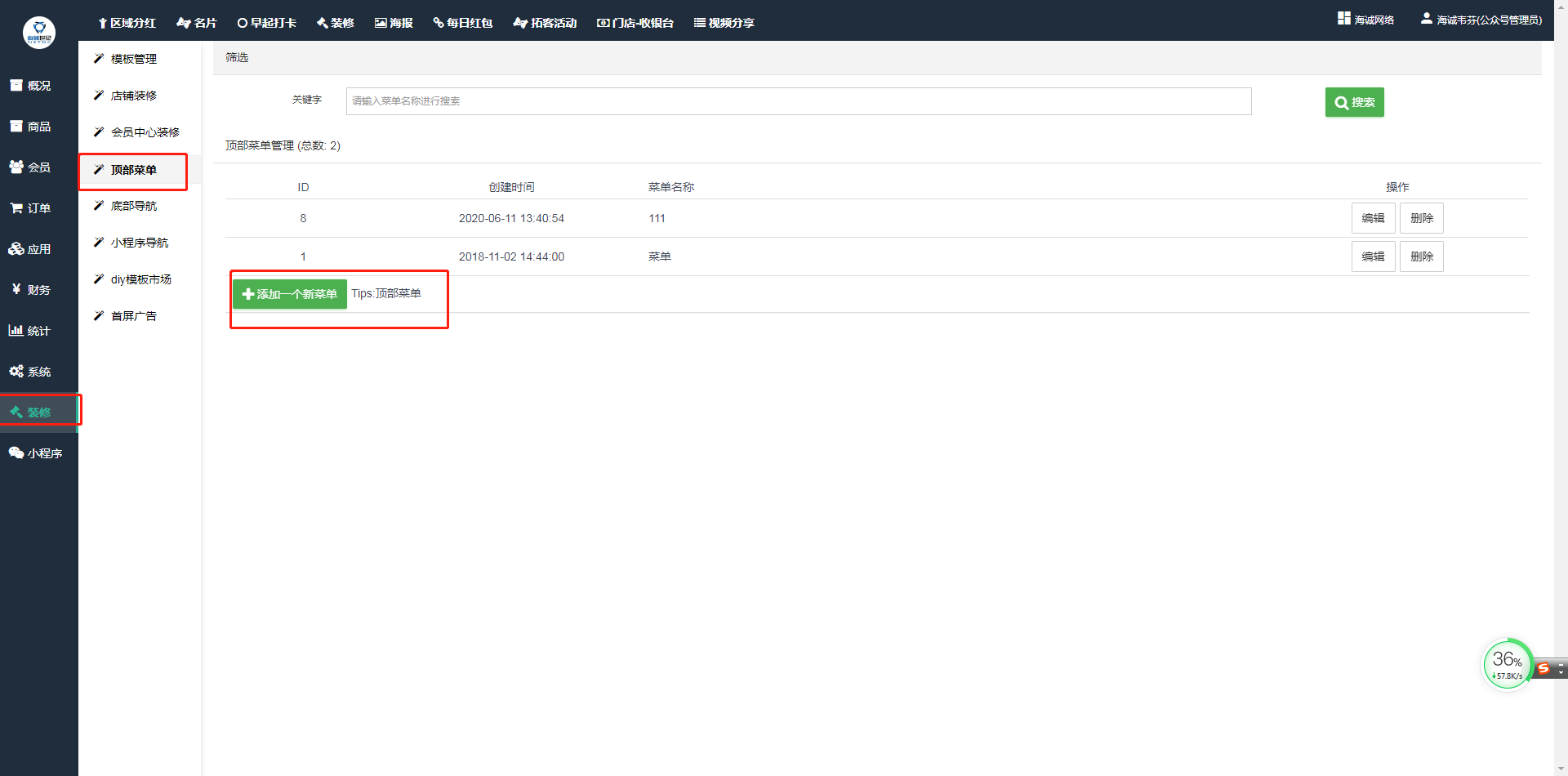This screenshot has width=1568, height=776.
Task: Open 海报 in the top navigation
Action: pos(394,23)
